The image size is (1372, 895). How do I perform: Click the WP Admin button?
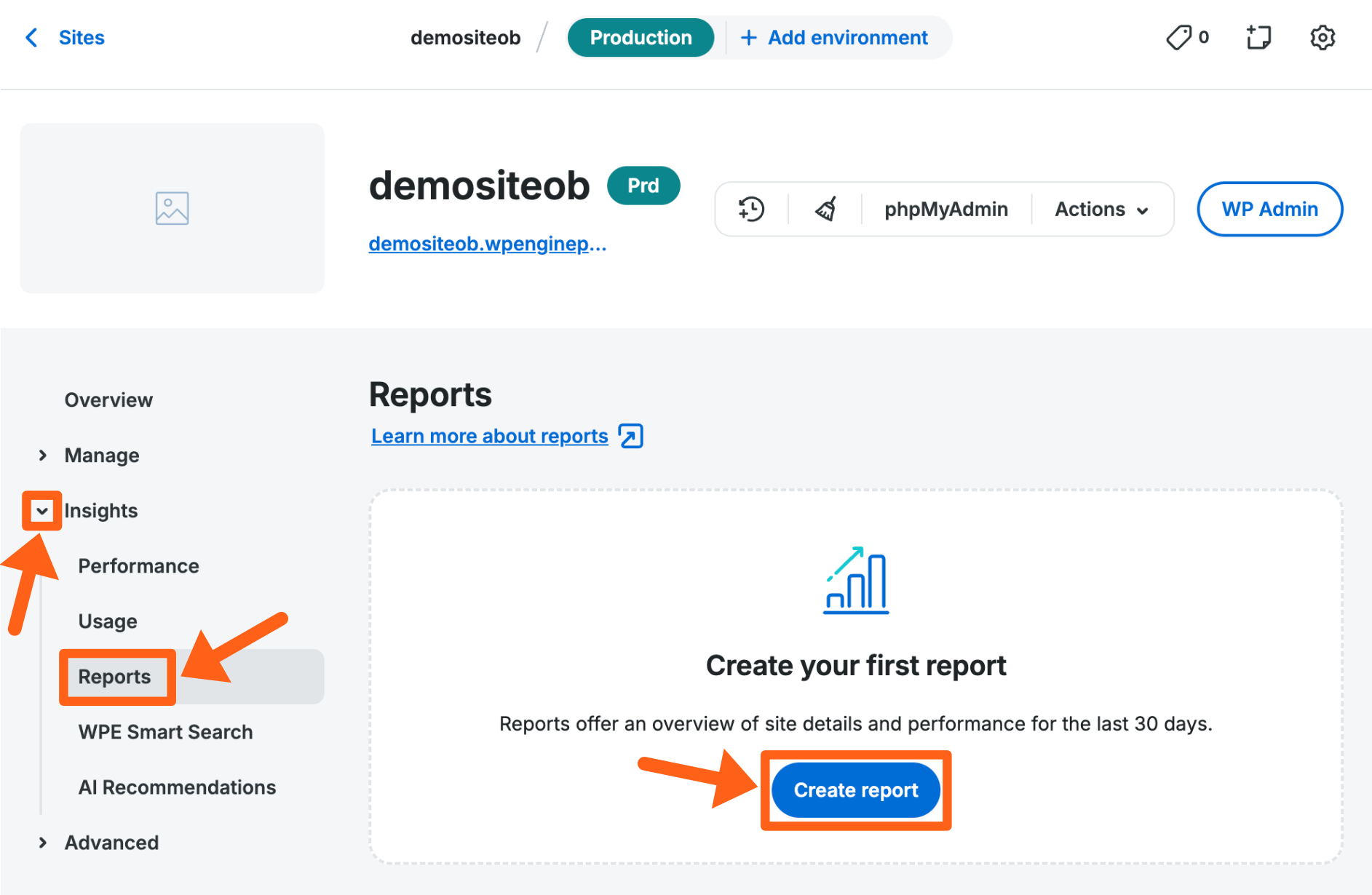pos(1269,210)
